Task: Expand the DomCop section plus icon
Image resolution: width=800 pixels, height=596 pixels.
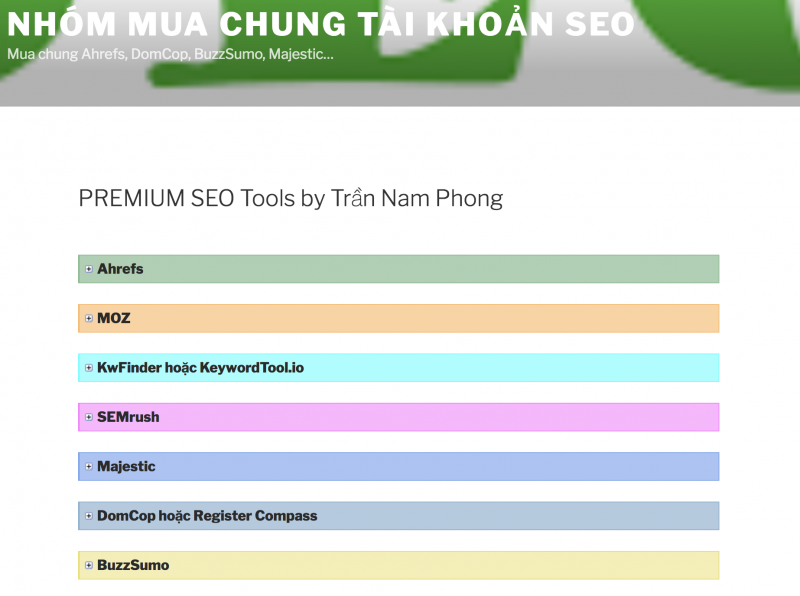Action: 89,516
